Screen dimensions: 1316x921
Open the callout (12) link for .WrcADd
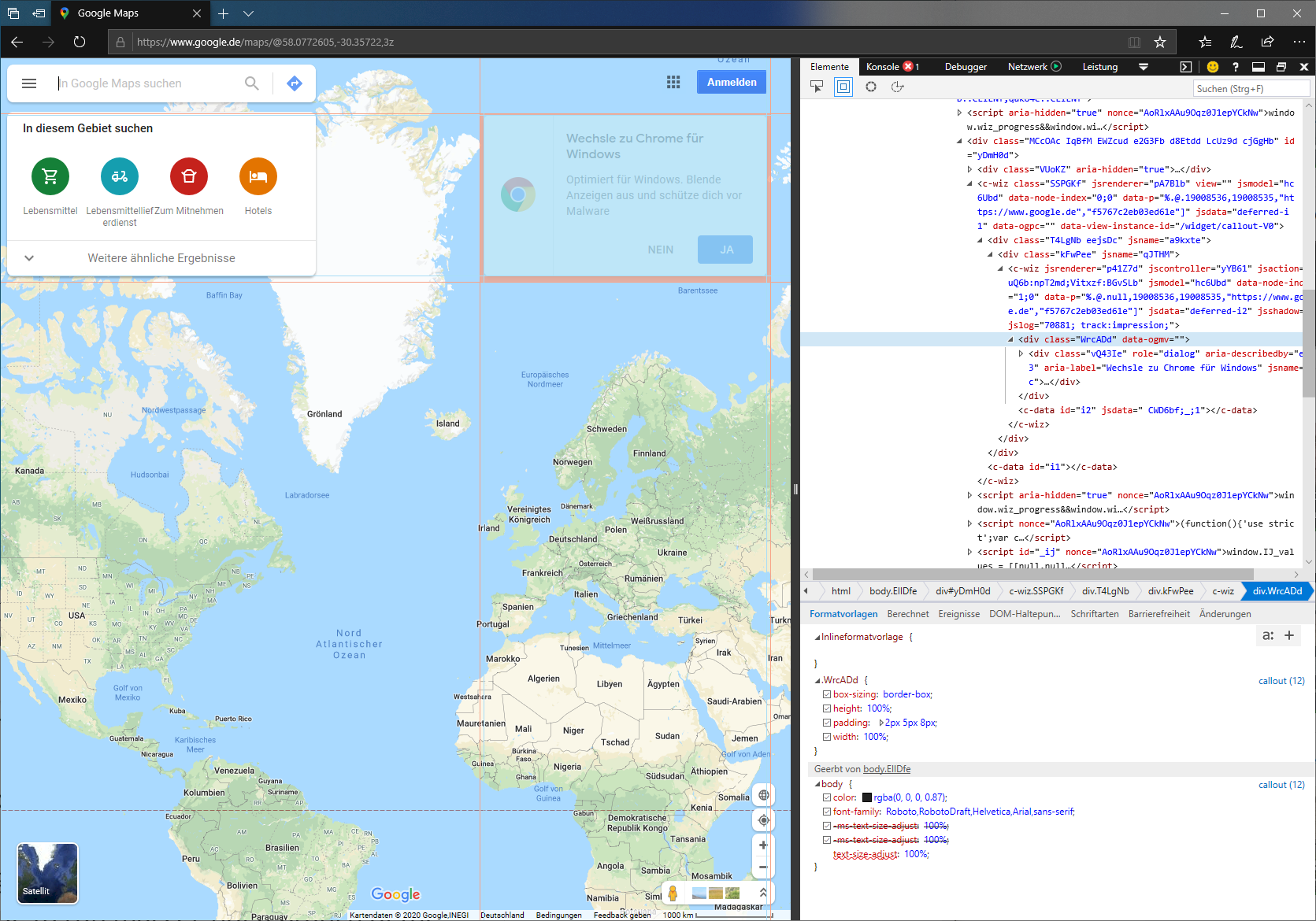[x=1281, y=681]
